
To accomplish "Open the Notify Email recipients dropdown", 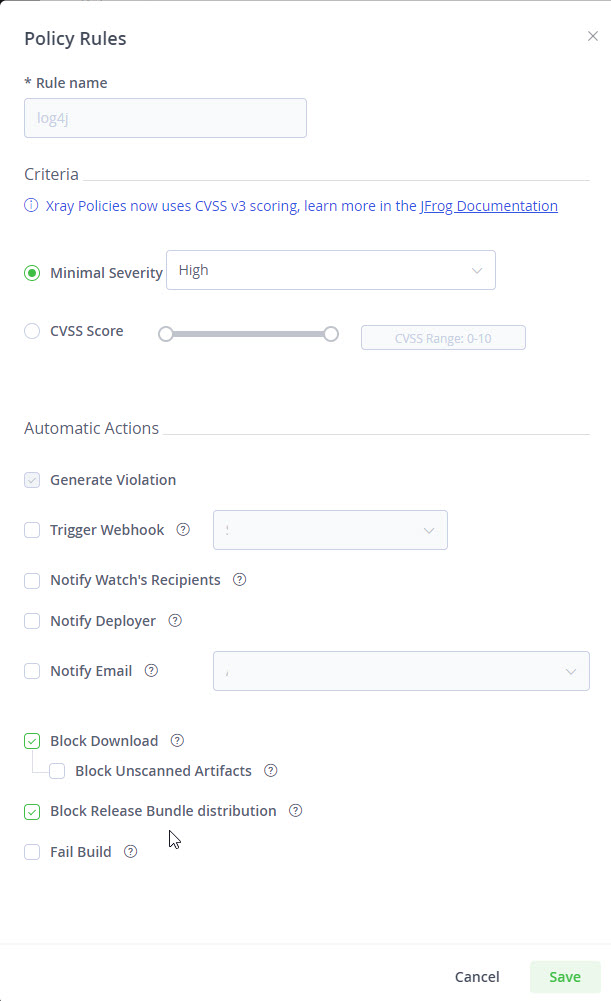I will pyautogui.click(x=400, y=671).
